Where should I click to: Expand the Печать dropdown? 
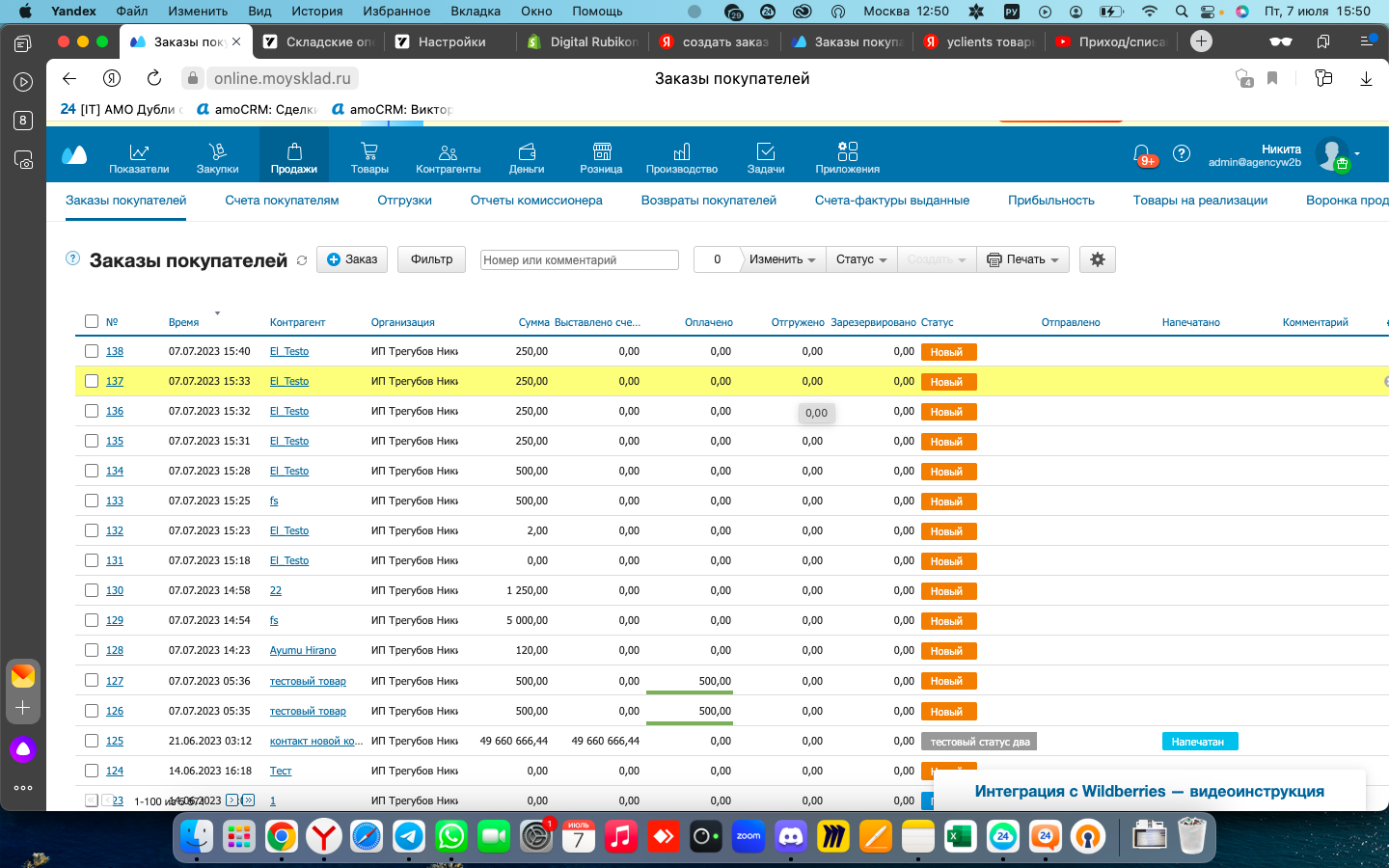[1023, 259]
